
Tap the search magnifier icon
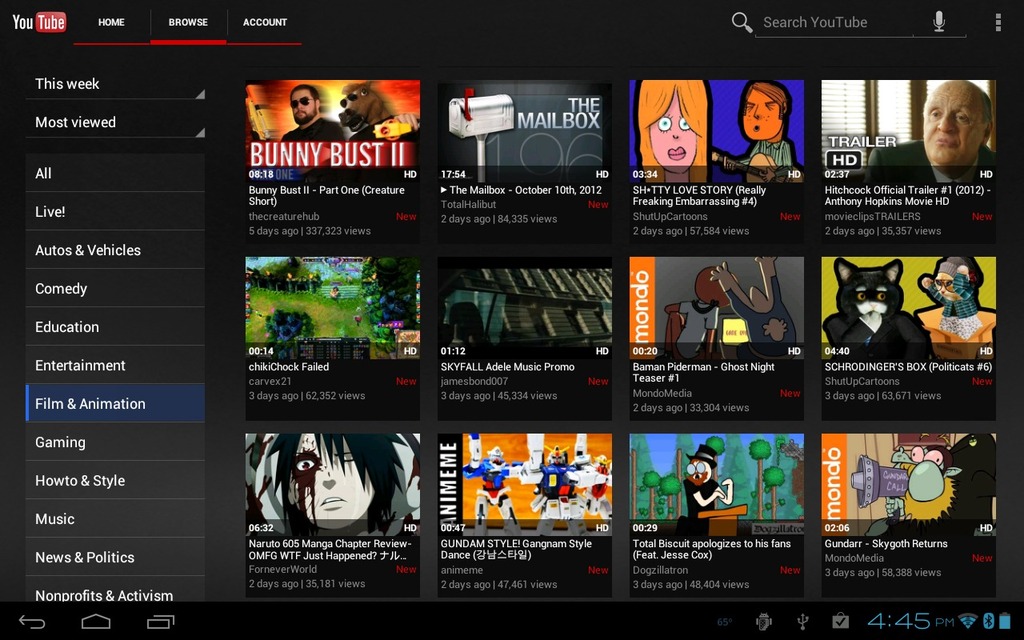[x=741, y=22]
